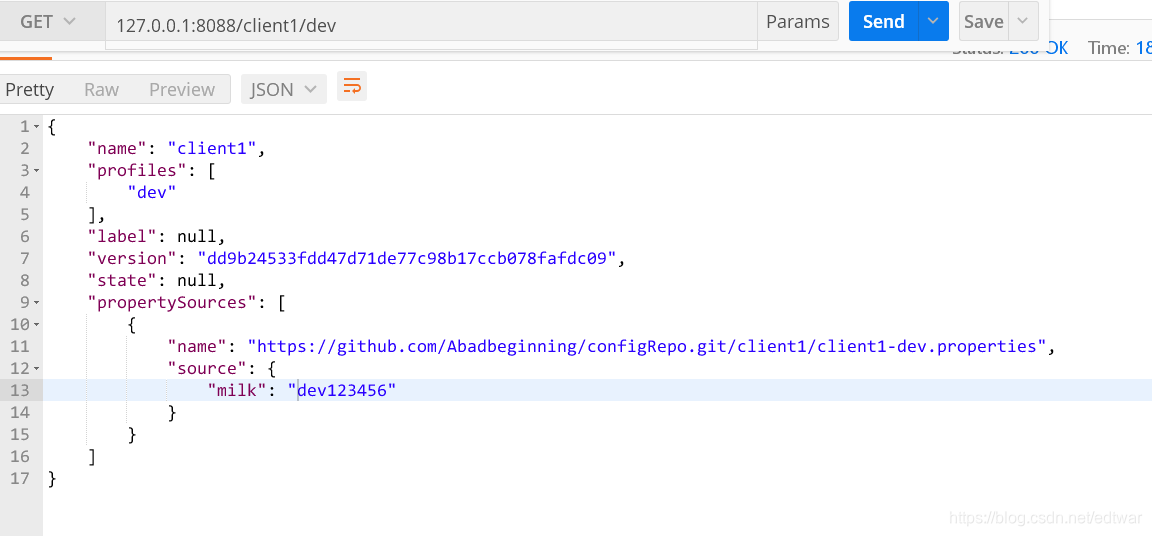Click the github configRepo properties URL
This screenshot has height=536, width=1152.
647,347
